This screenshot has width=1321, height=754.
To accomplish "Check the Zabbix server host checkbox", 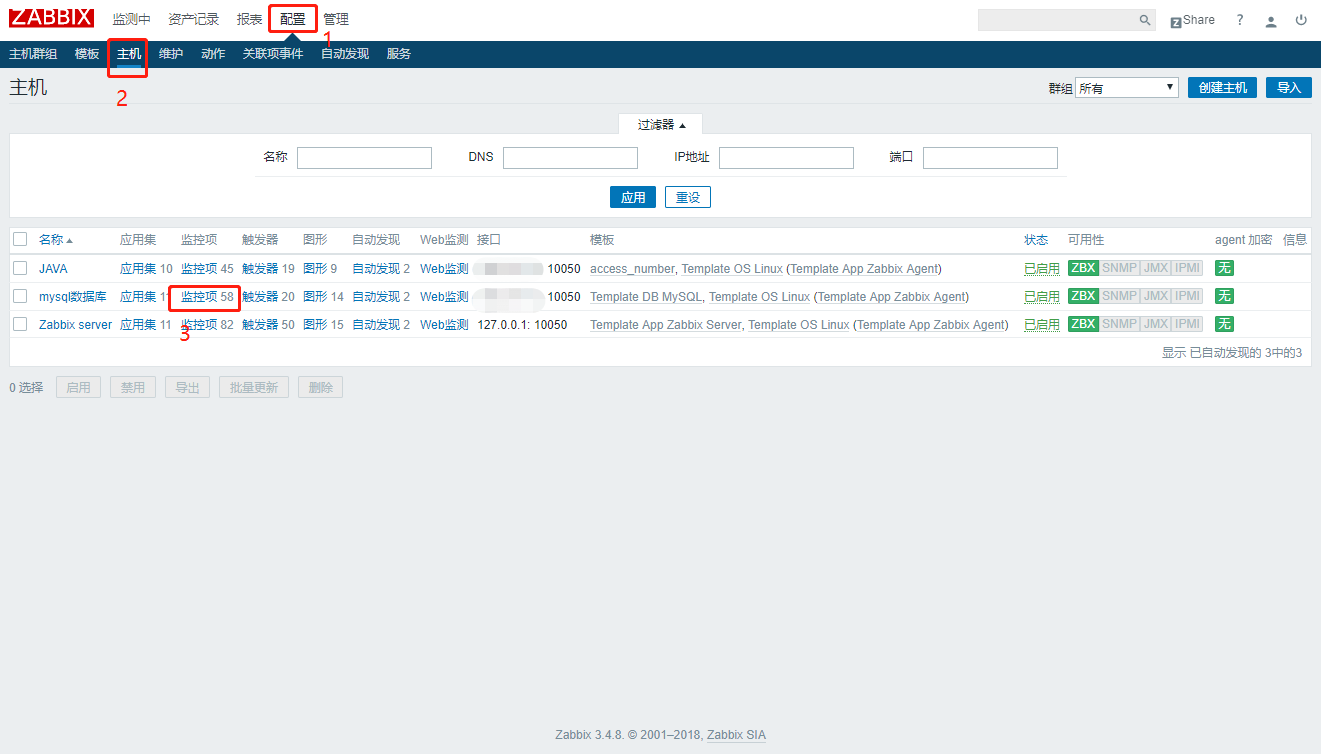I will pyautogui.click(x=20, y=324).
